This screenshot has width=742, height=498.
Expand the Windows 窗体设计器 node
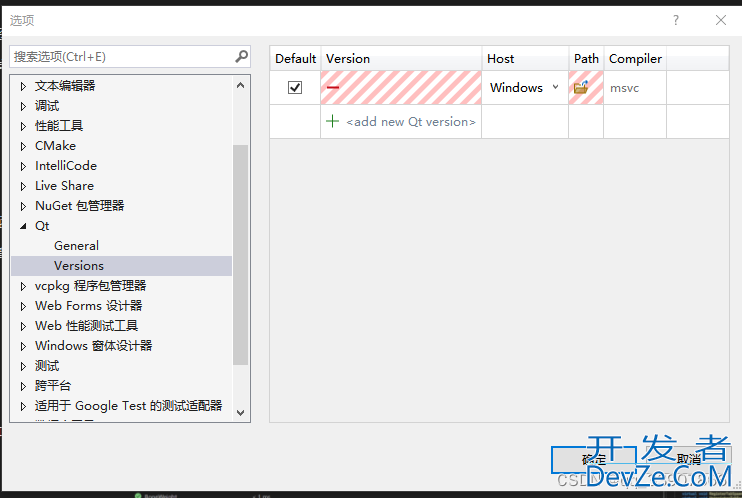click(x=23, y=346)
